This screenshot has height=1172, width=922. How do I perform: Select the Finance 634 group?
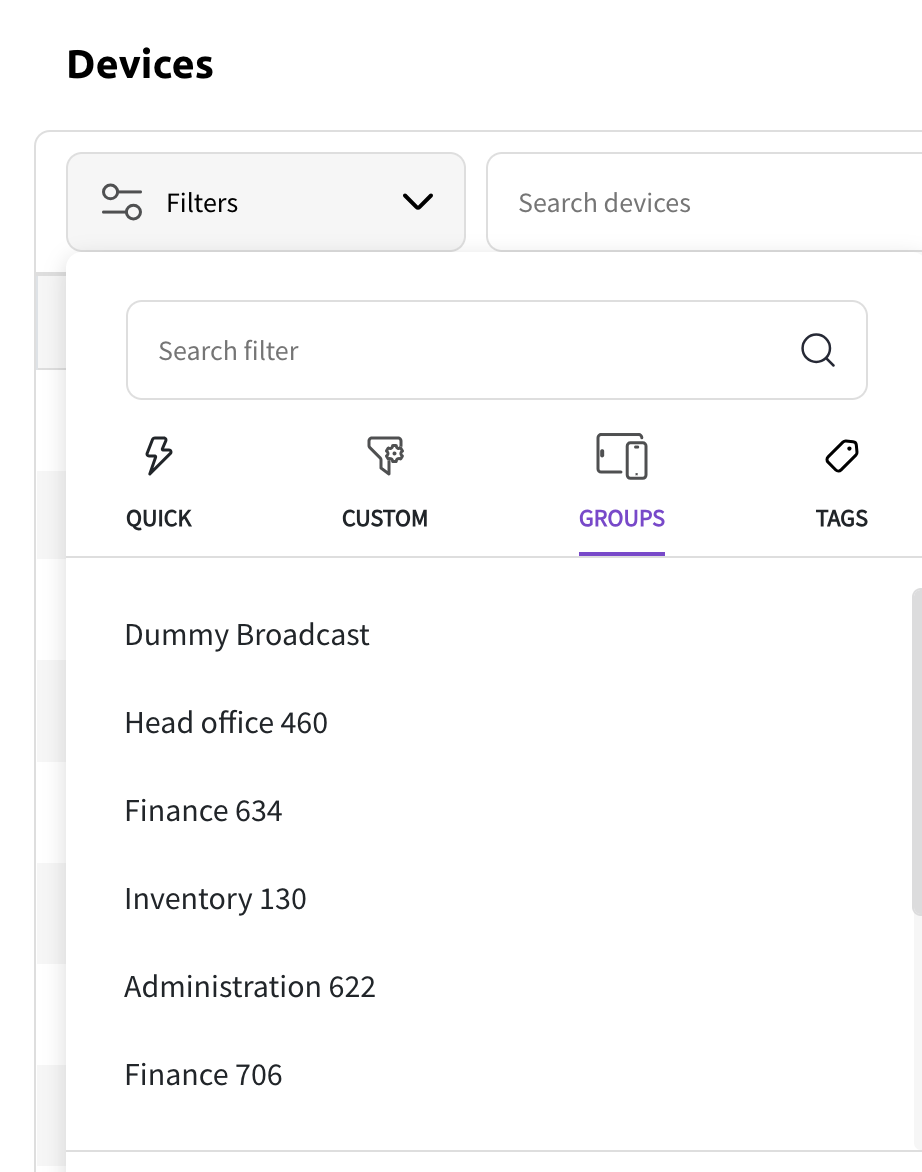pyautogui.click(x=203, y=811)
